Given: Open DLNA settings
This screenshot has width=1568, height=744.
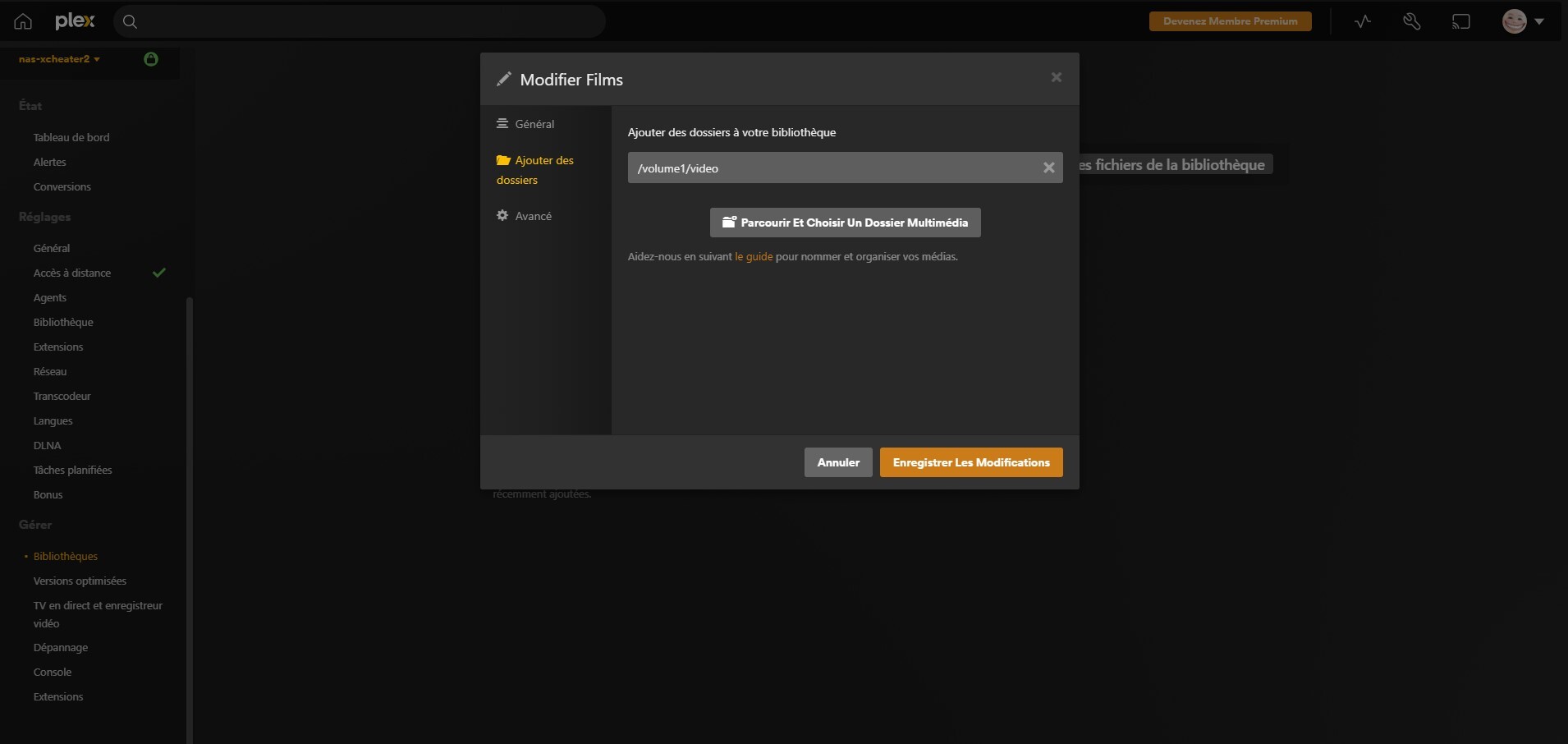Looking at the screenshot, I should 48,445.
